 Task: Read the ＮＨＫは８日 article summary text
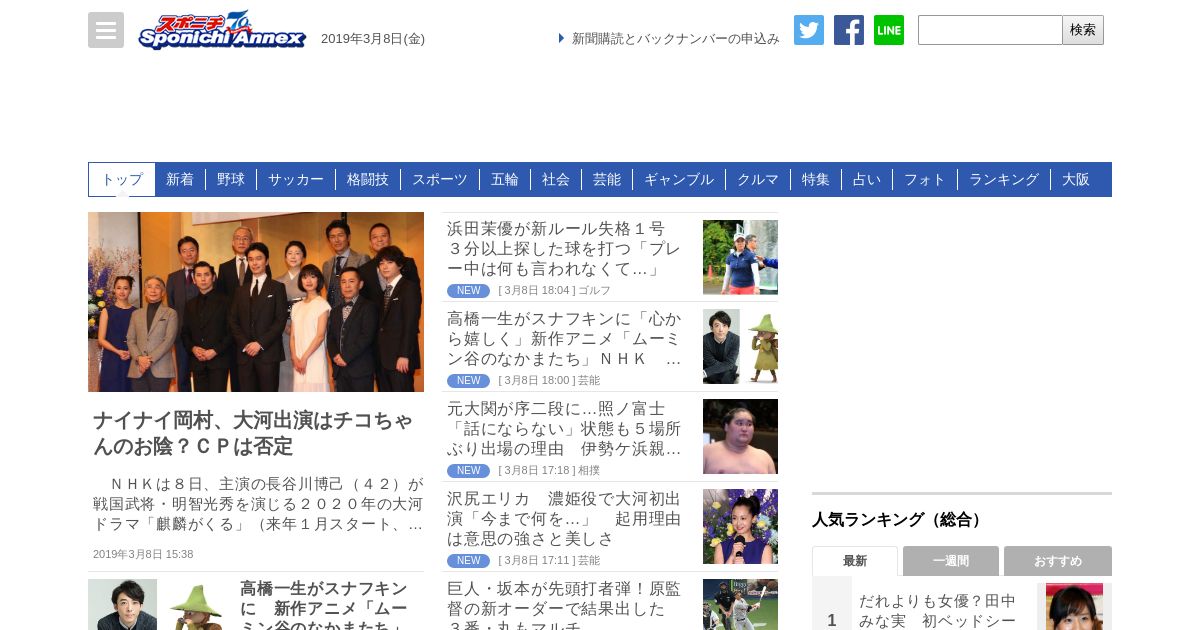pos(258,504)
